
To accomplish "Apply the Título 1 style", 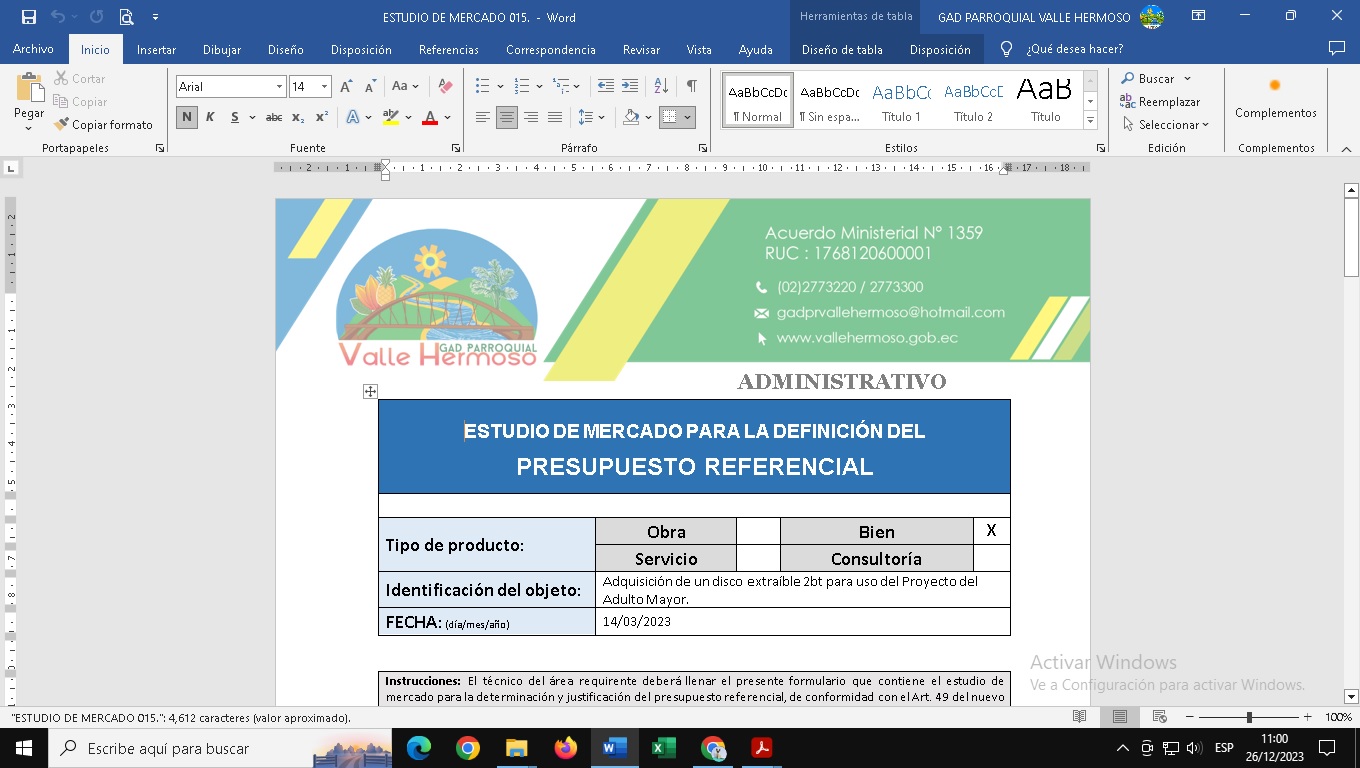I will coord(901,100).
